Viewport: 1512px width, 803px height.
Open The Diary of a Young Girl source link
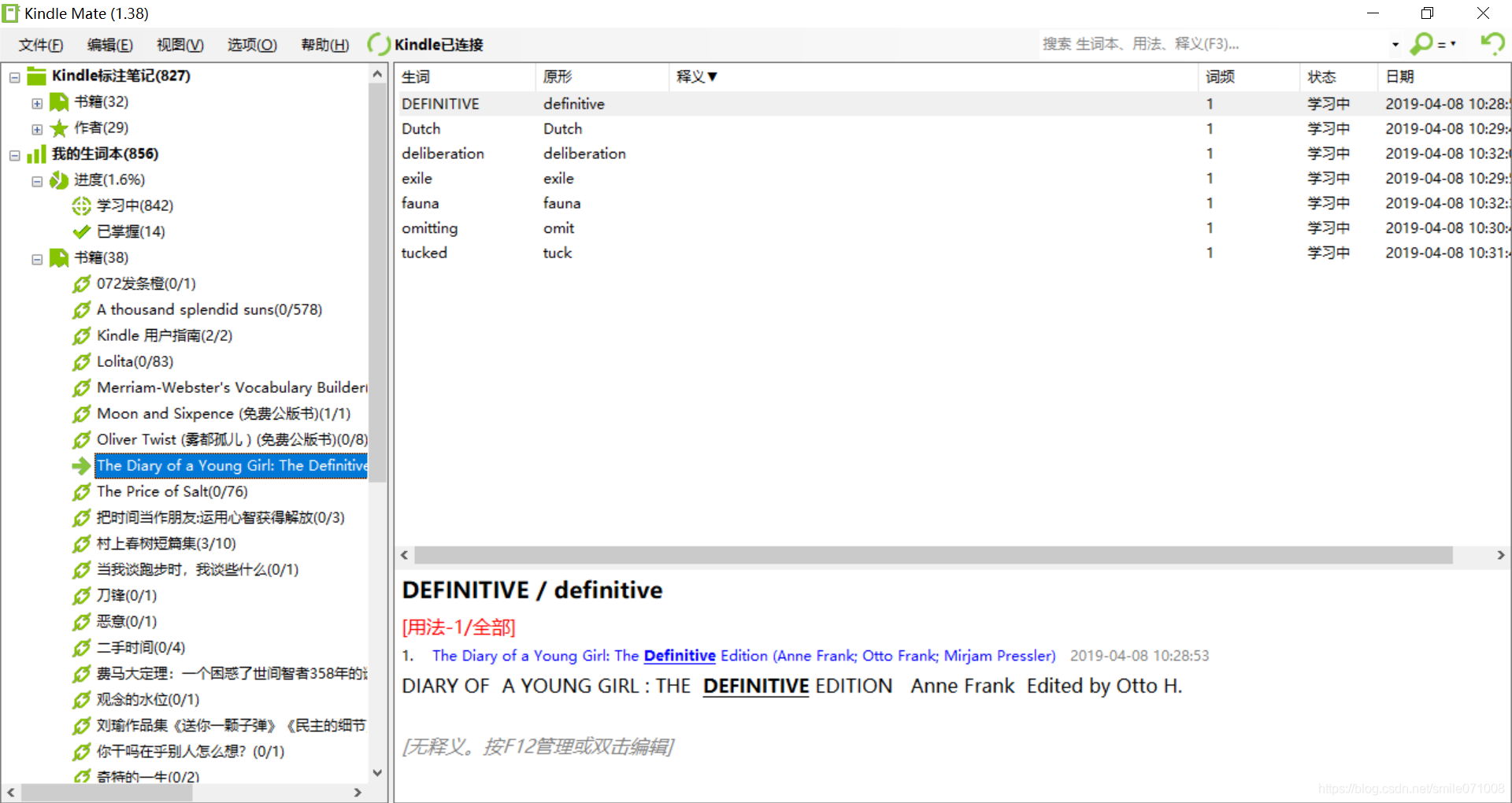pyautogui.click(x=743, y=655)
